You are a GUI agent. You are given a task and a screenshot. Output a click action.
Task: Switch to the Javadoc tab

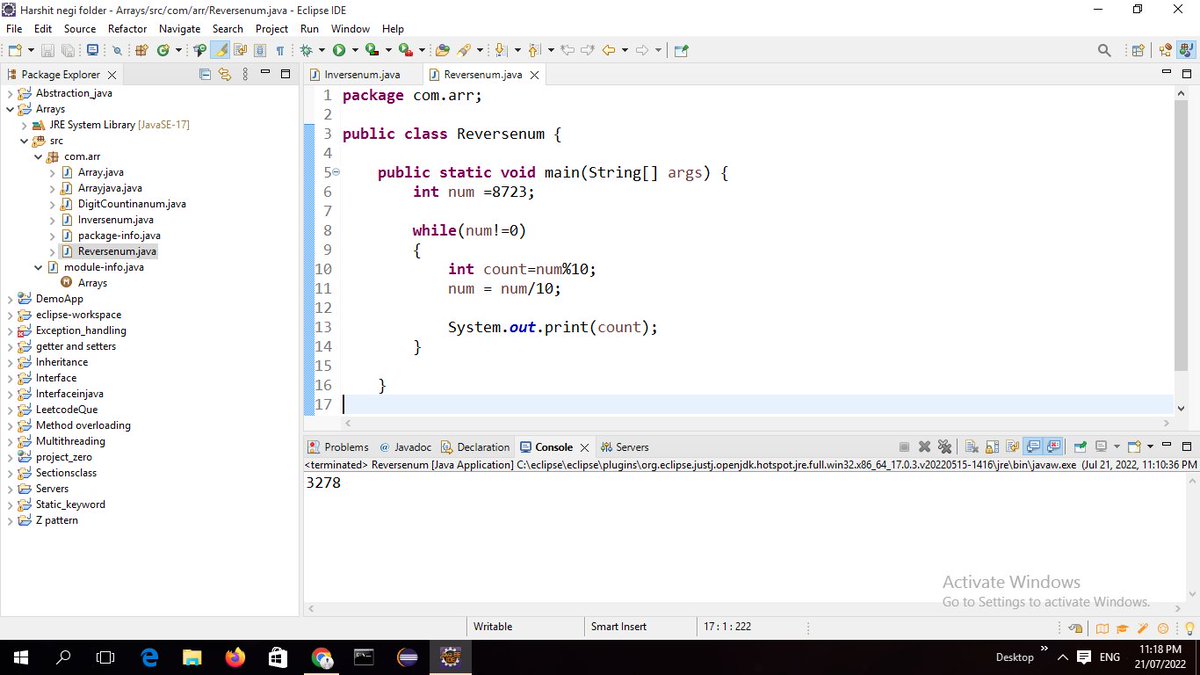(406, 447)
